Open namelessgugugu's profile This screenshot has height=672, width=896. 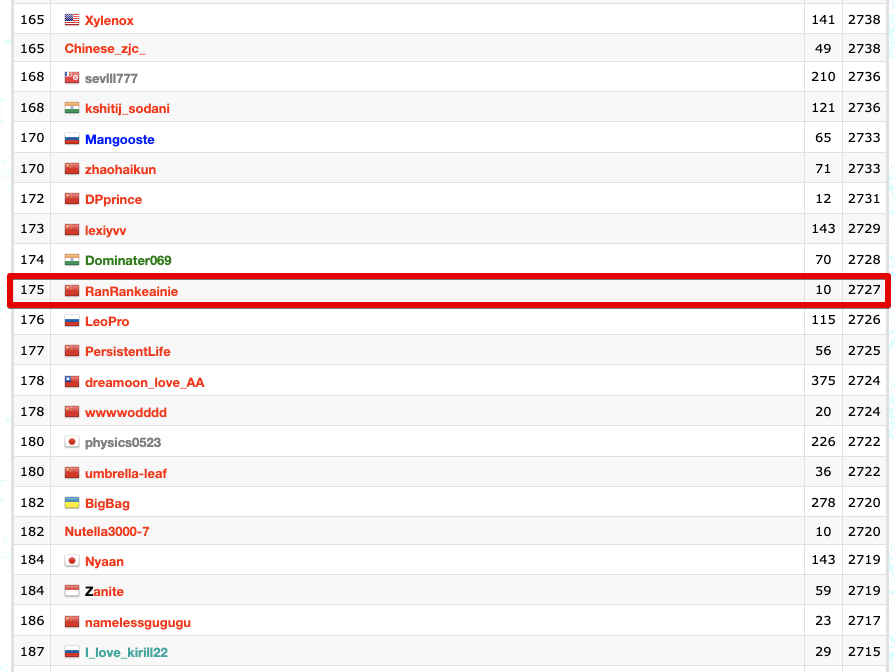point(138,623)
